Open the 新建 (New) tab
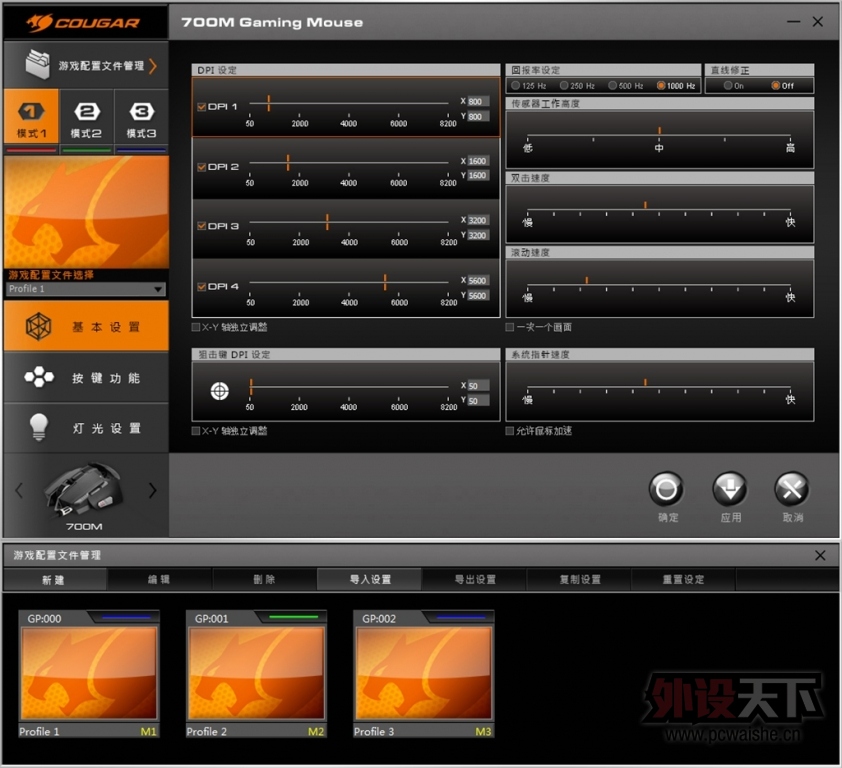 click(54, 579)
